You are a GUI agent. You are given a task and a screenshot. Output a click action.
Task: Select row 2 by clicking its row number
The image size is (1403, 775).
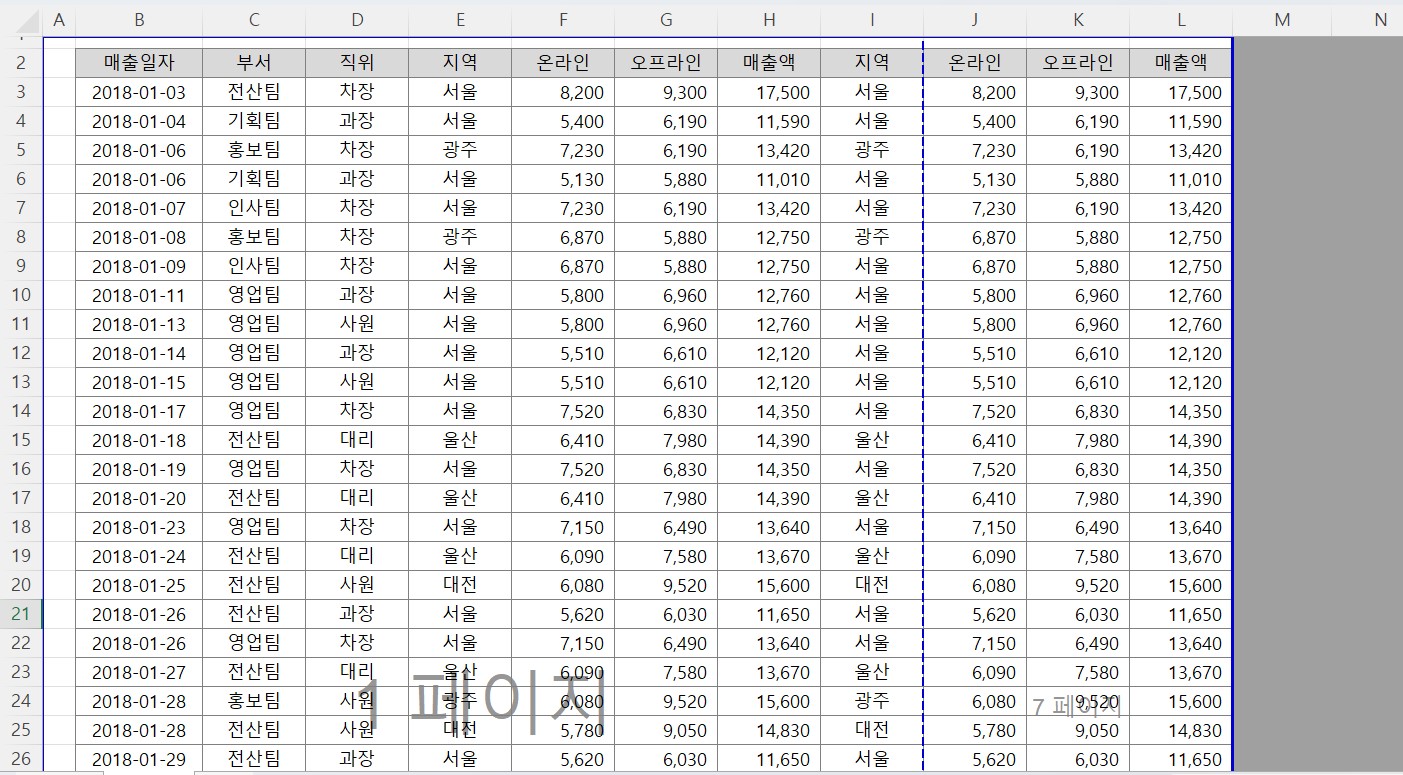point(20,61)
